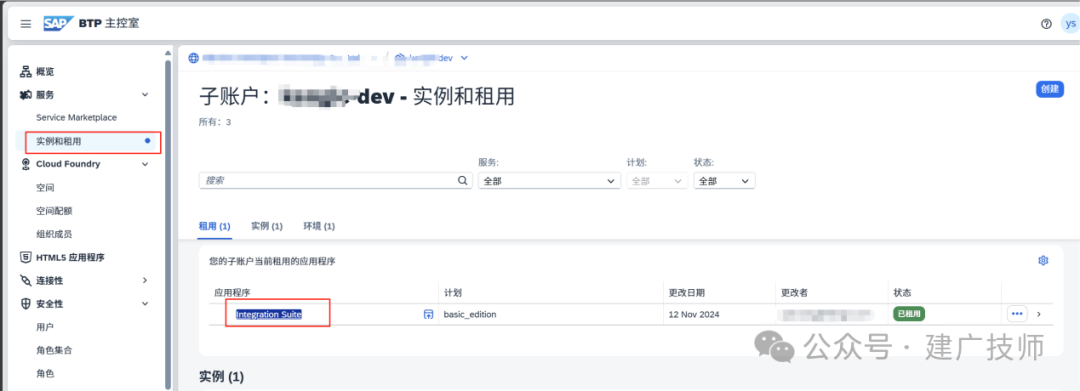Click the 计划 column header
The image size is (1080, 391).
point(453,293)
